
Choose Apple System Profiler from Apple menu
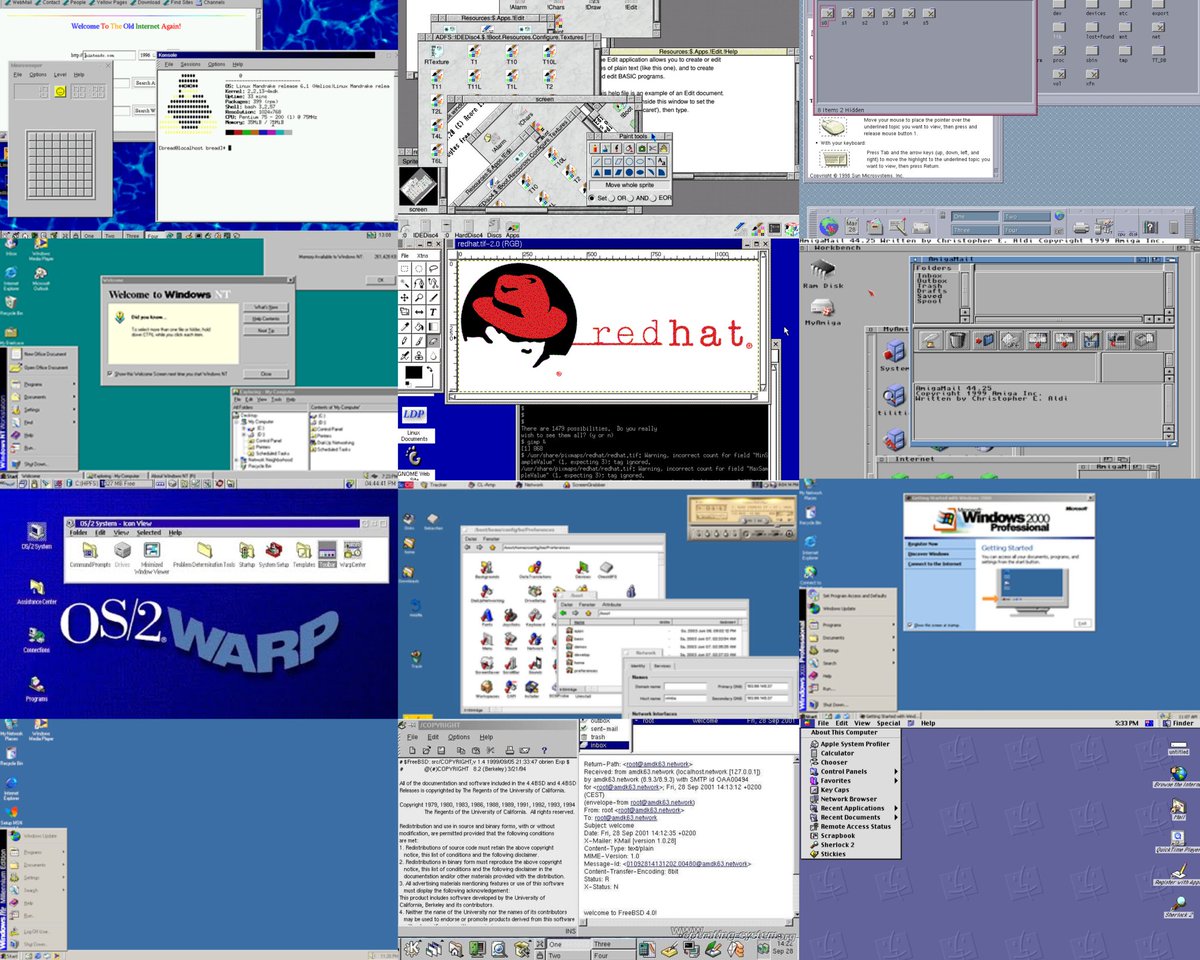pyautogui.click(x=850, y=744)
